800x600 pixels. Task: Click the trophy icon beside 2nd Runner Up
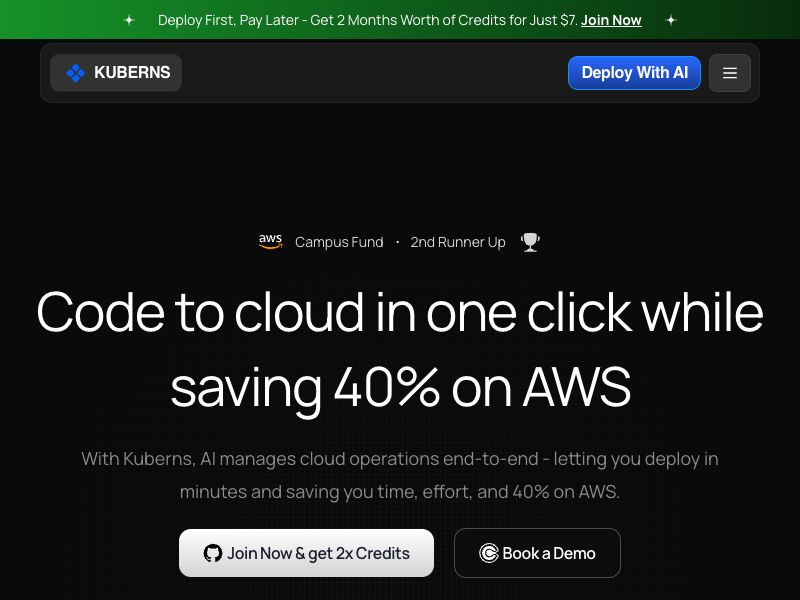(x=530, y=242)
